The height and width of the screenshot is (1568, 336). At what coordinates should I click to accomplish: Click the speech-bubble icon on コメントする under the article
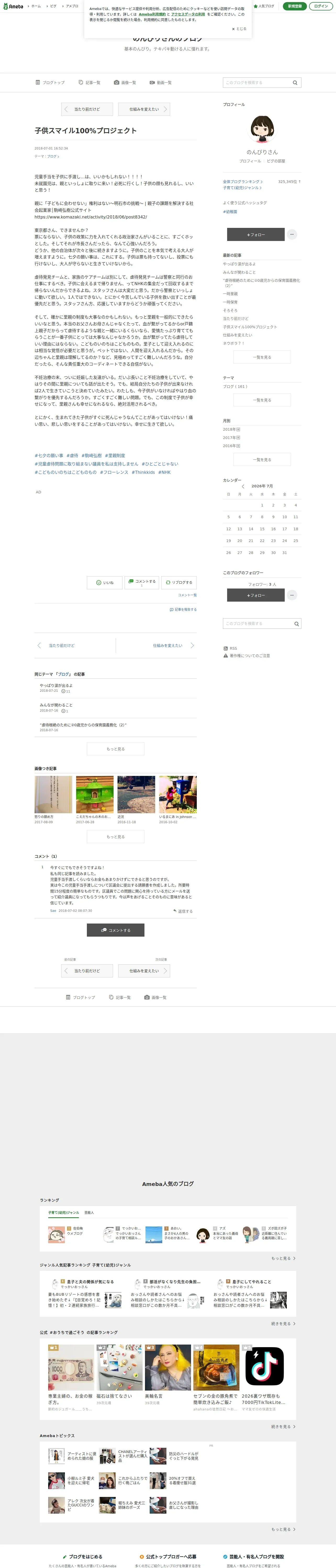132,581
